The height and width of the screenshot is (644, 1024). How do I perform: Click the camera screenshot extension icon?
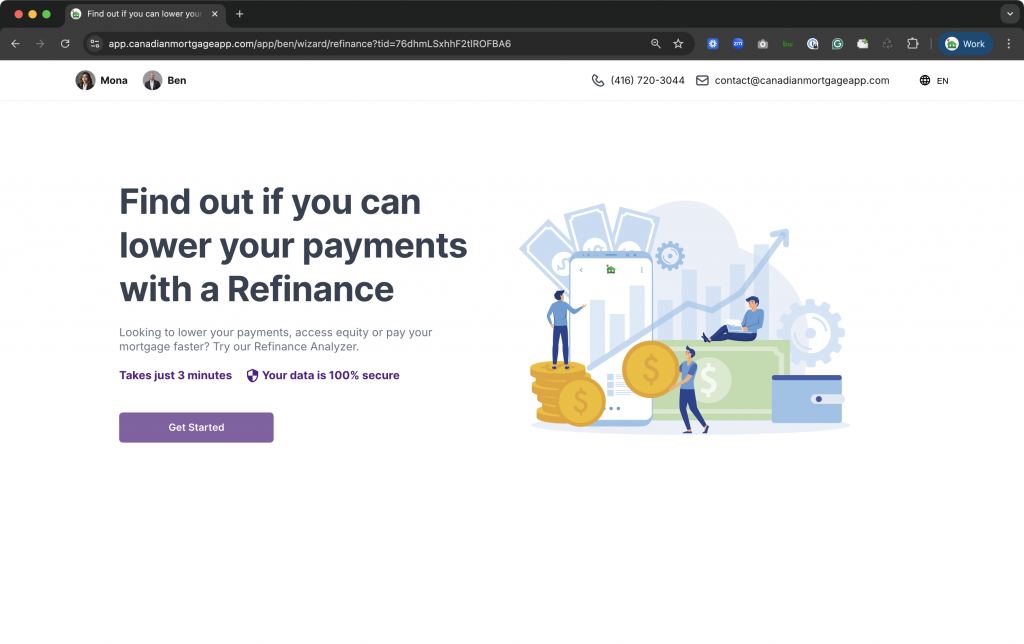(x=763, y=44)
